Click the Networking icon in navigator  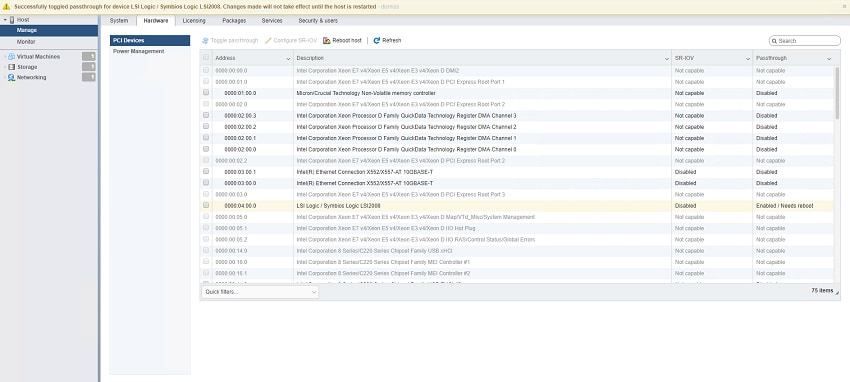(11, 77)
